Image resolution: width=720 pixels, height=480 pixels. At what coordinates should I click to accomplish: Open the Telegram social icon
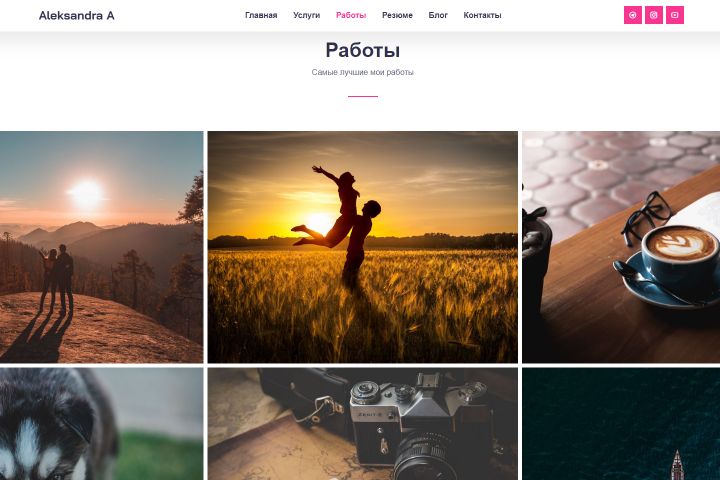(632, 15)
